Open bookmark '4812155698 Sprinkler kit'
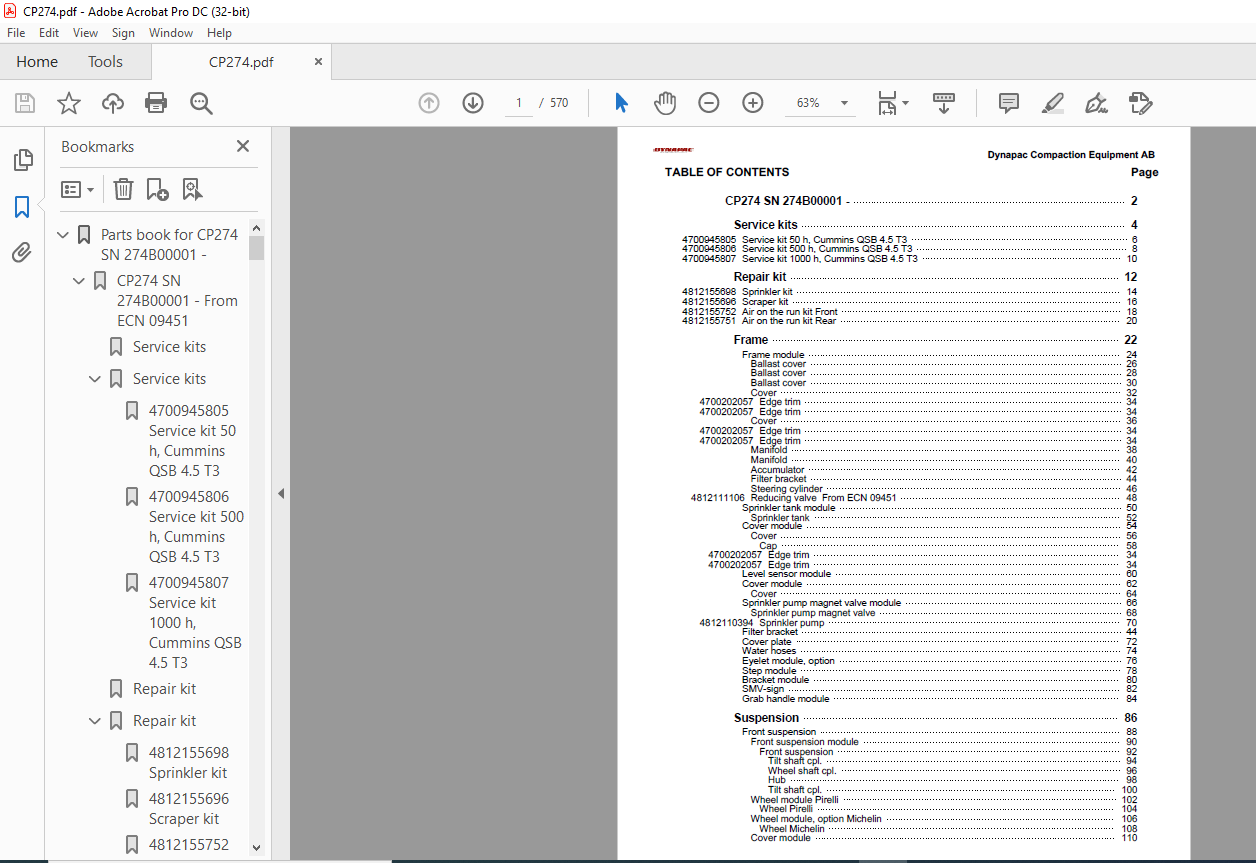Image resolution: width=1256 pixels, height=863 pixels. [x=189, y=763]
